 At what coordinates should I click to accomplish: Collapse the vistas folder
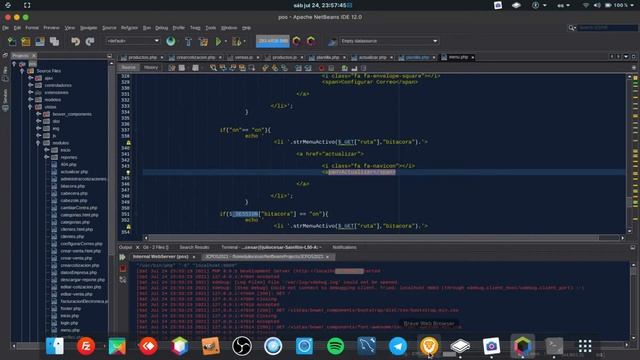[x=31, y=107]
